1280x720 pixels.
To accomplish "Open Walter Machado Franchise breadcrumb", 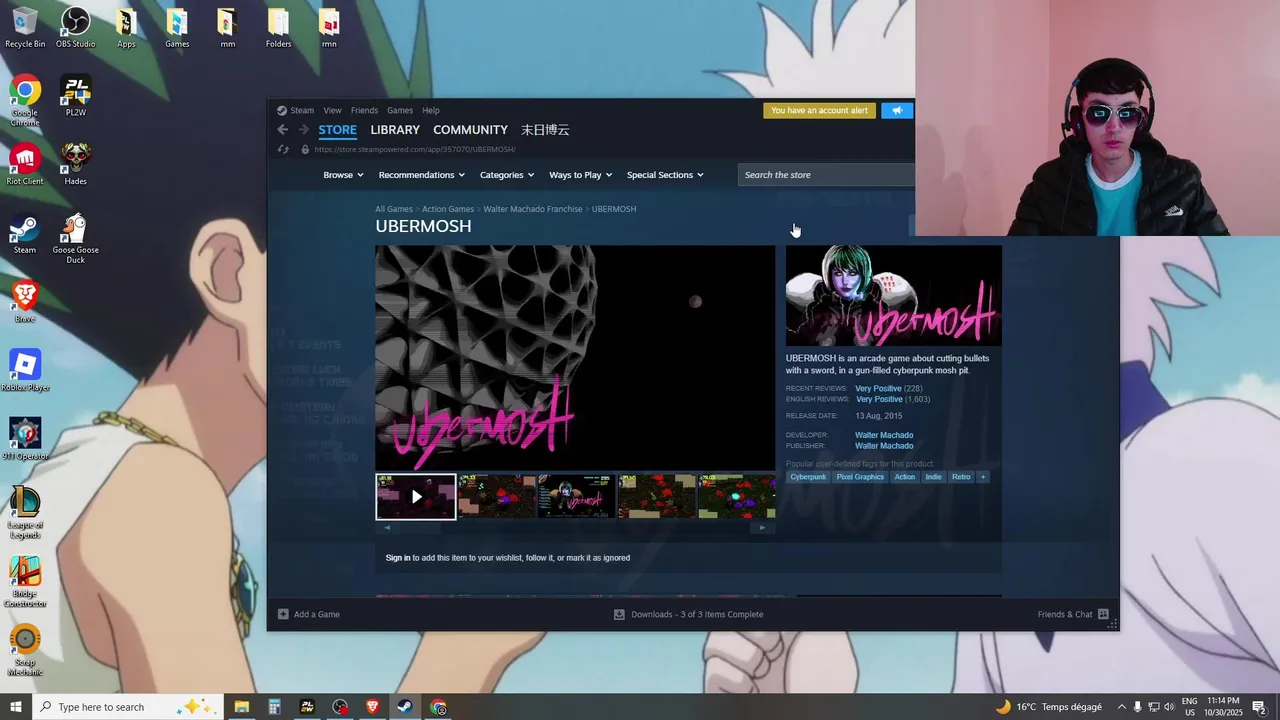I will [533, 209].
